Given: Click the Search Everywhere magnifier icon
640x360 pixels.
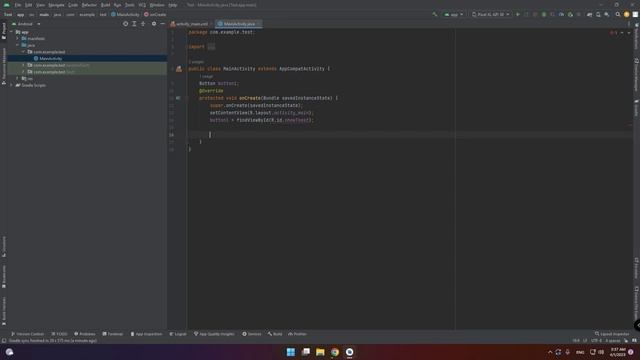Looking at the screenshot, I should (618, 14).
